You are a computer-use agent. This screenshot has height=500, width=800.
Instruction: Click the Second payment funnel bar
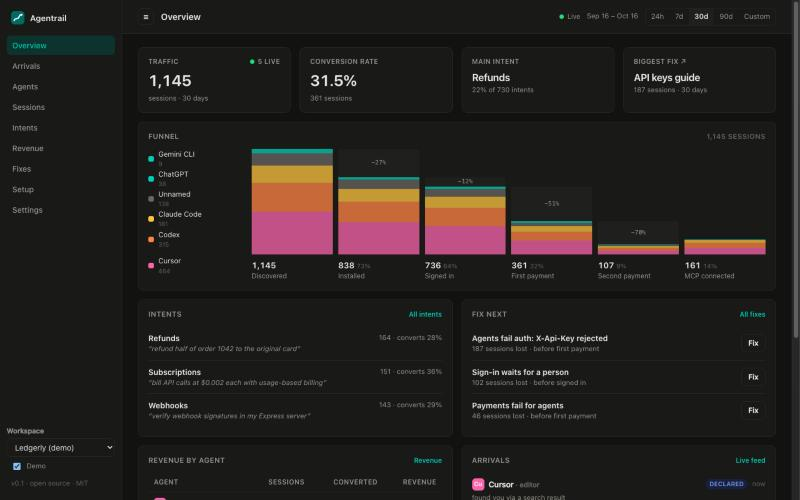click(638, 249)
